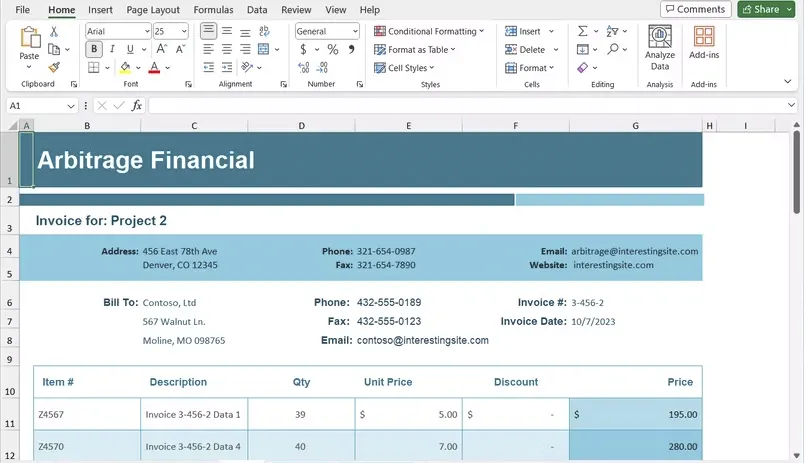Switch to the Page Layout tab
Screen dimensions: 804x463
(x=153, y=9)
